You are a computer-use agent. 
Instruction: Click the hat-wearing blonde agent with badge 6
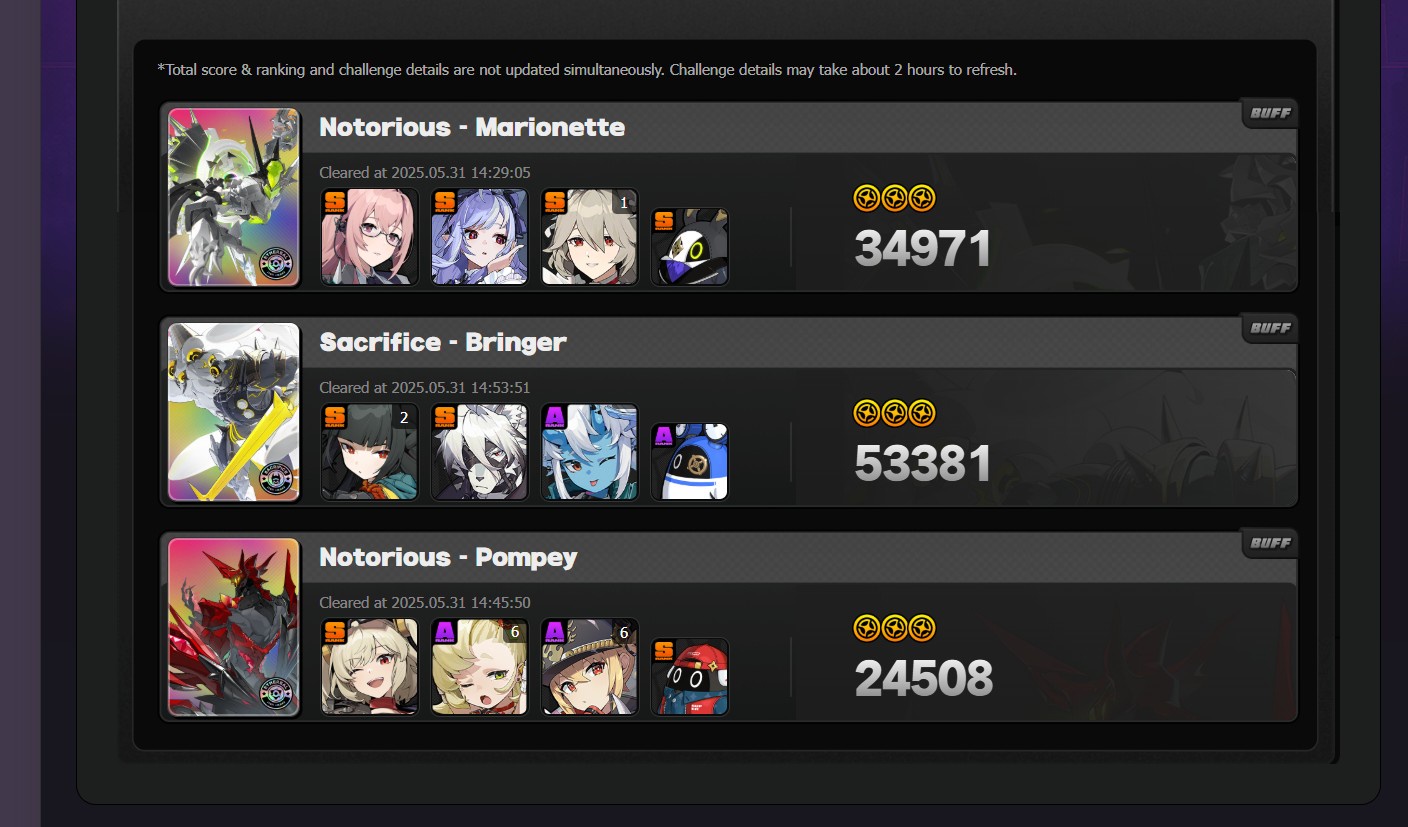[589, 667]
